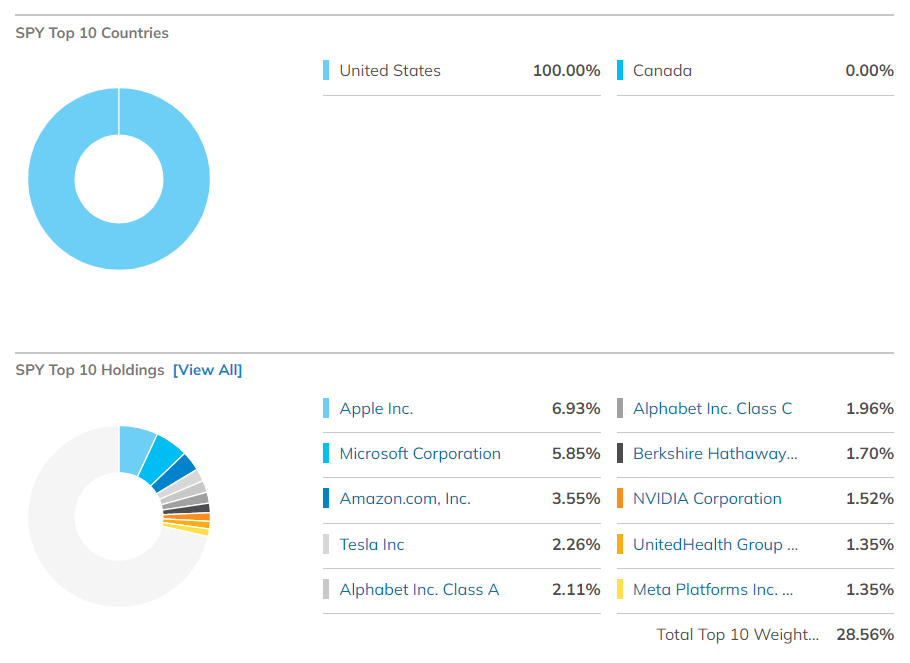Click the SPY Top 10 Holdings heading
910x663 pixels.
(90, 370)
